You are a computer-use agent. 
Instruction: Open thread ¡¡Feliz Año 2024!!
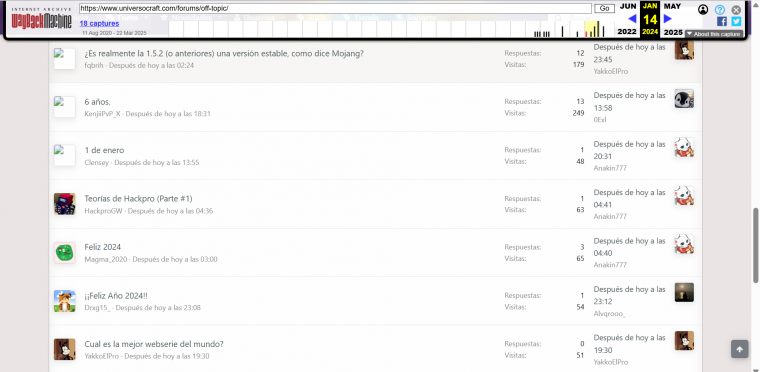(x=116, y=296)
